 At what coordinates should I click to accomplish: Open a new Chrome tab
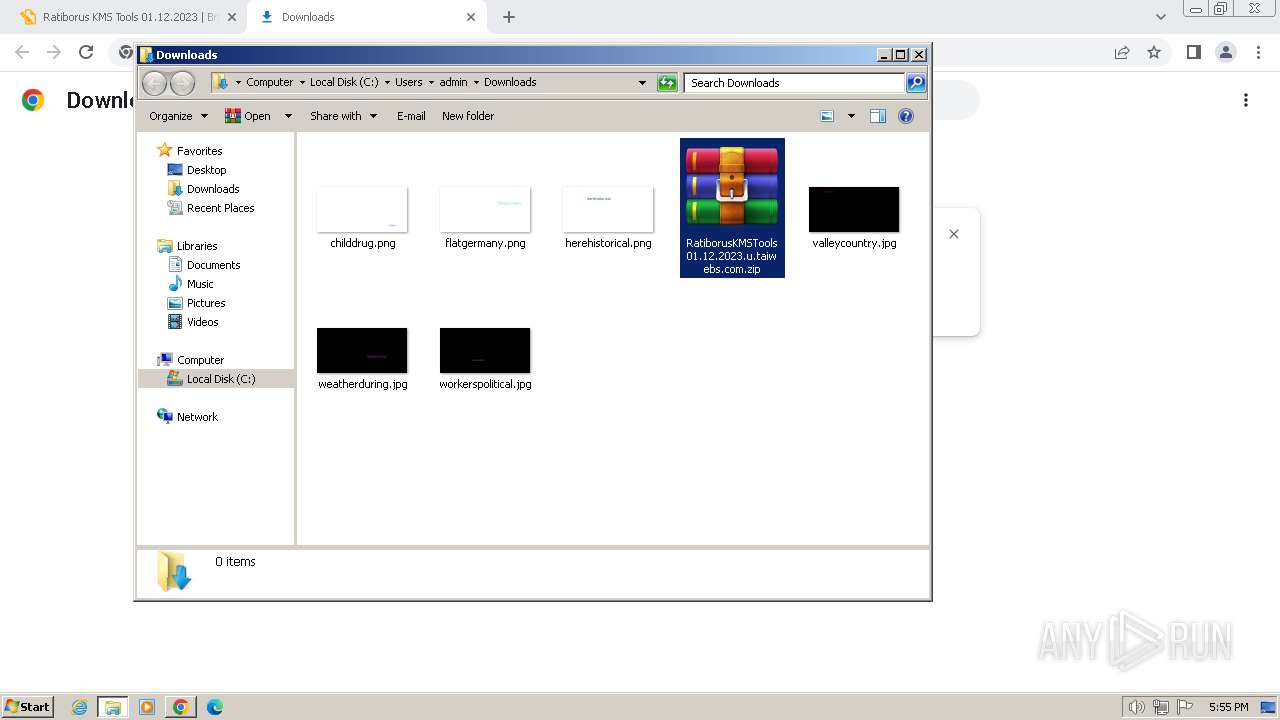point(509,17)
